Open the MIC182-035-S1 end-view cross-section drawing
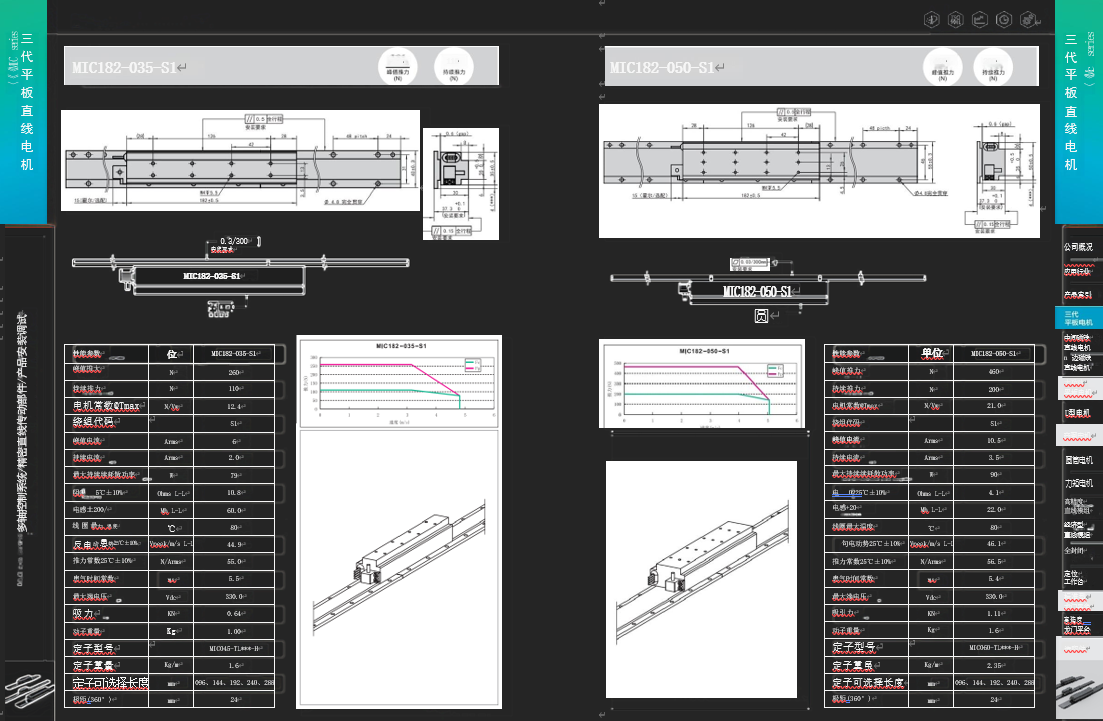This screenshot has width=1103, height=721. pos(461,184)
